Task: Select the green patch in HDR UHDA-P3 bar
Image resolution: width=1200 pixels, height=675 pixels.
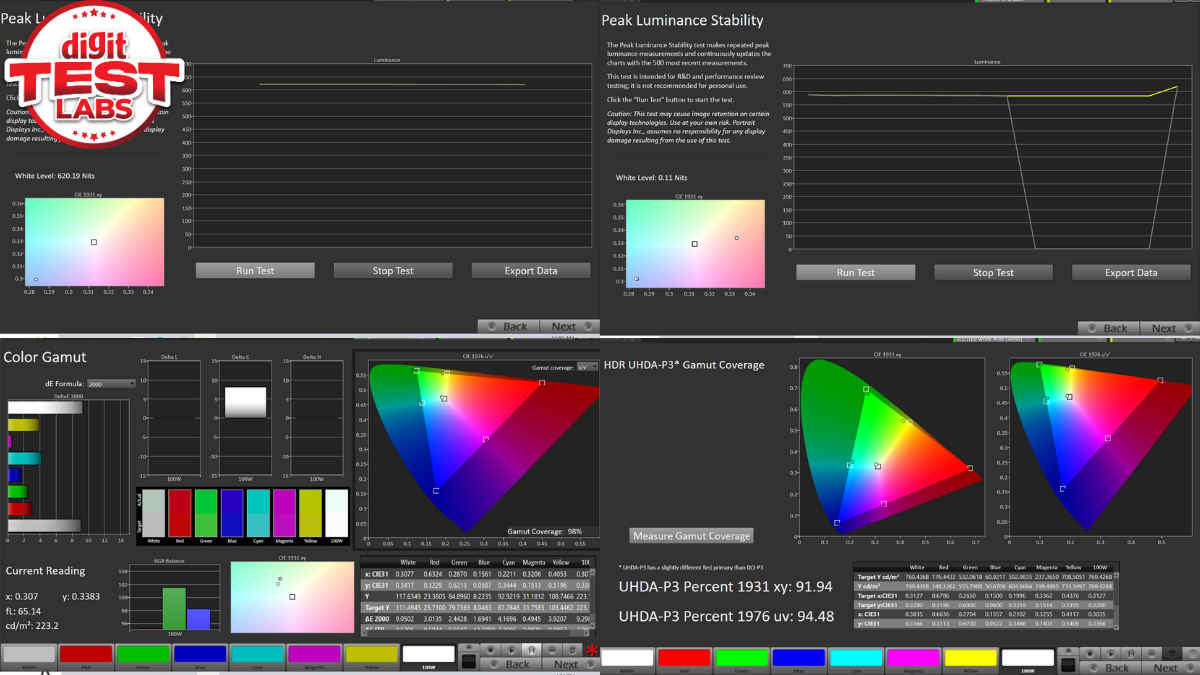Action: coord(744,658)
